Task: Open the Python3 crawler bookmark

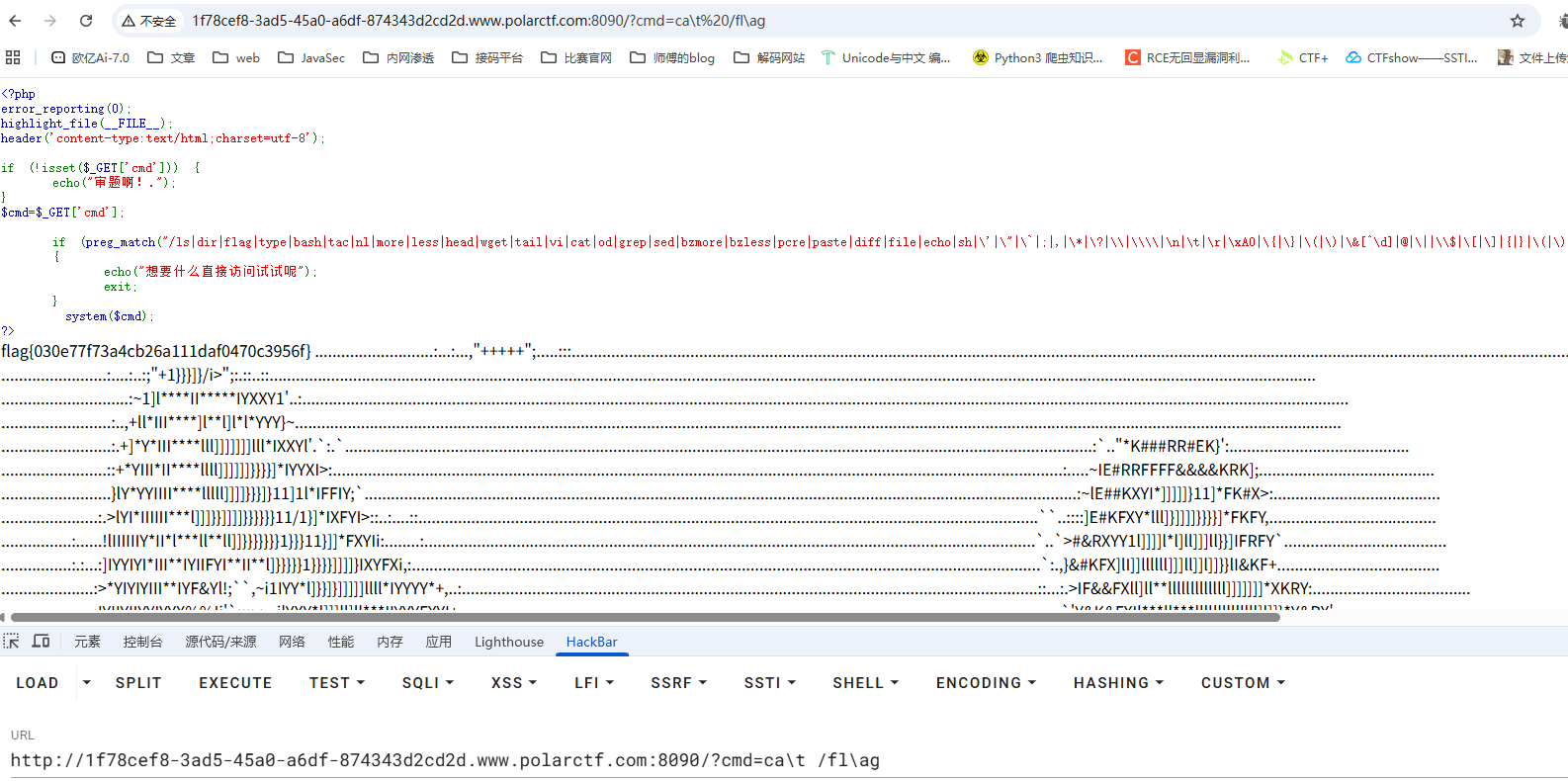Action: coord(1037,57)
